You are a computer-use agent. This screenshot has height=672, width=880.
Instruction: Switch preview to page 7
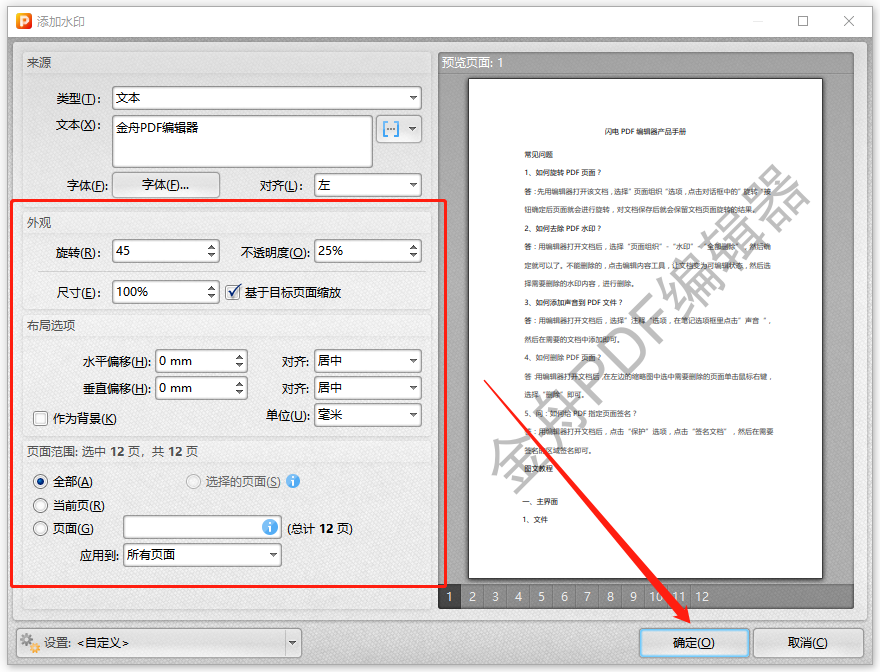tap(588, 596)
